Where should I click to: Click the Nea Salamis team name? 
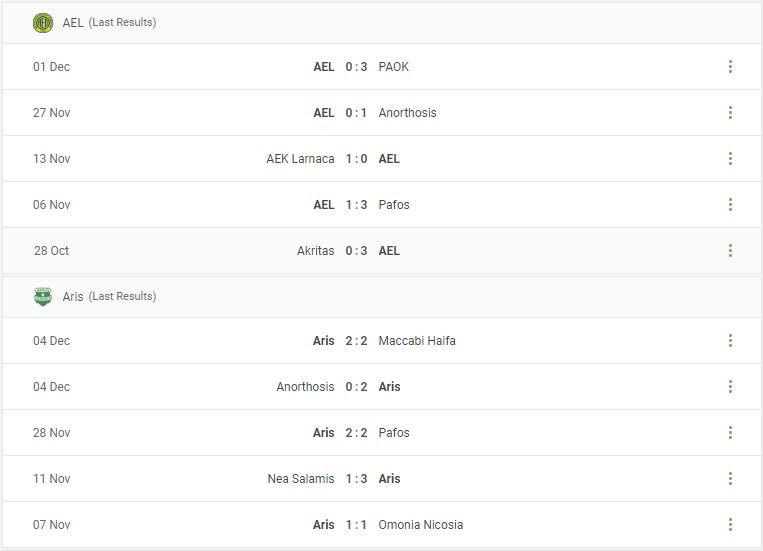(x=301, y=479)
